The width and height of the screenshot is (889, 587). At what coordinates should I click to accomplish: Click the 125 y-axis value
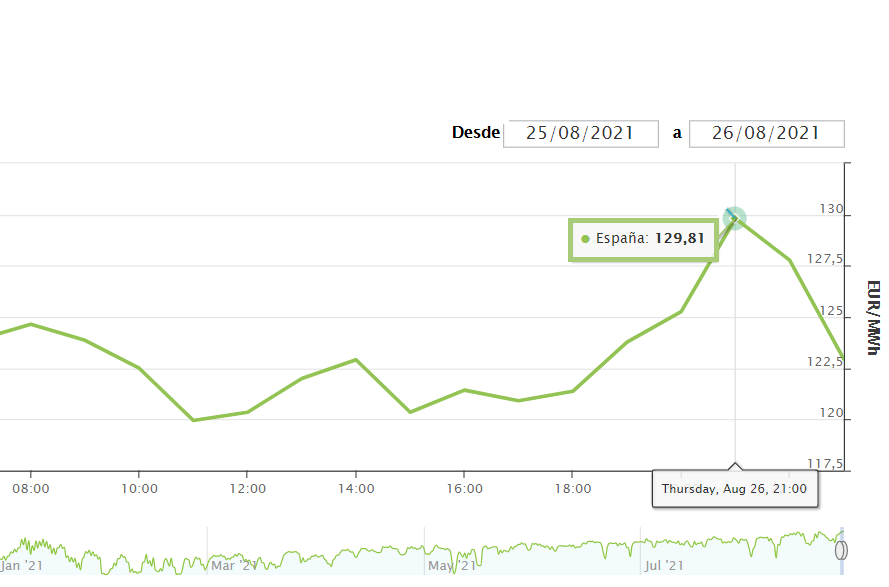click(x=832, y=311)
